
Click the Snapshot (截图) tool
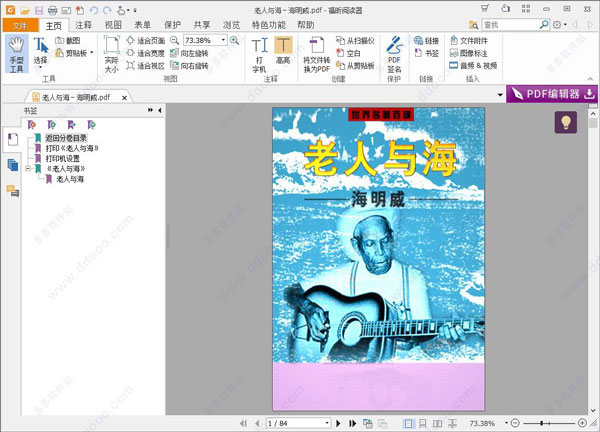click(x=68, y=40)
